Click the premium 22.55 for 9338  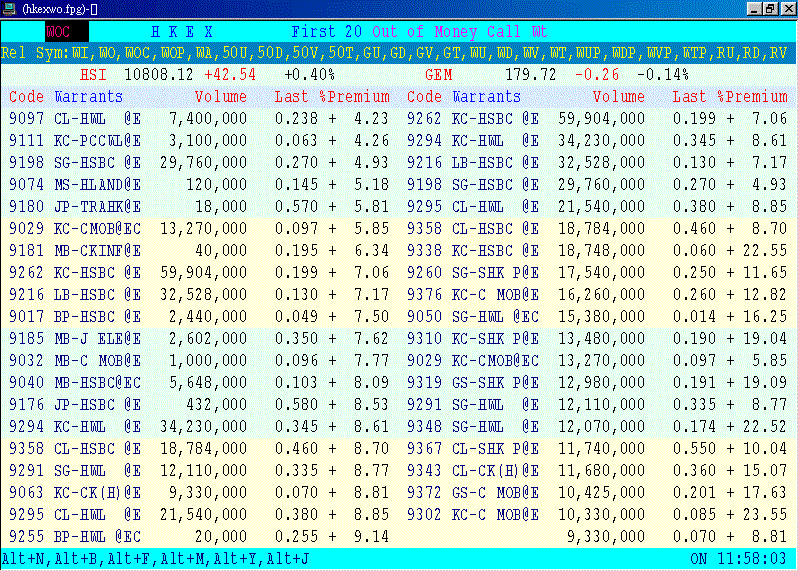click(x=765, y=250)
